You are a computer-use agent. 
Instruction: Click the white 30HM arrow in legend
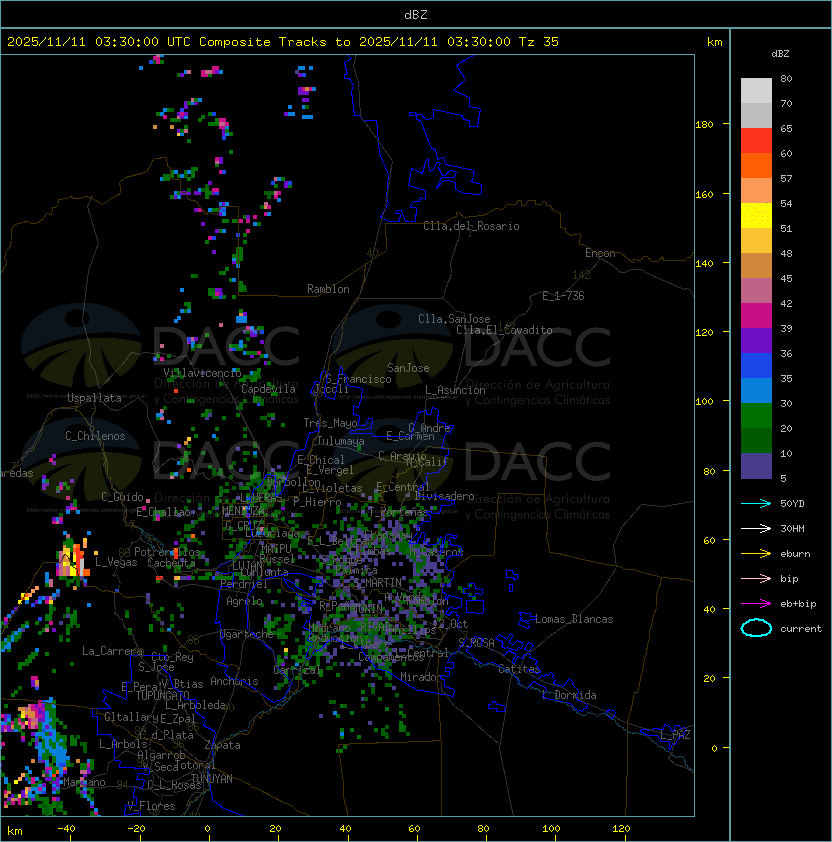756,529
